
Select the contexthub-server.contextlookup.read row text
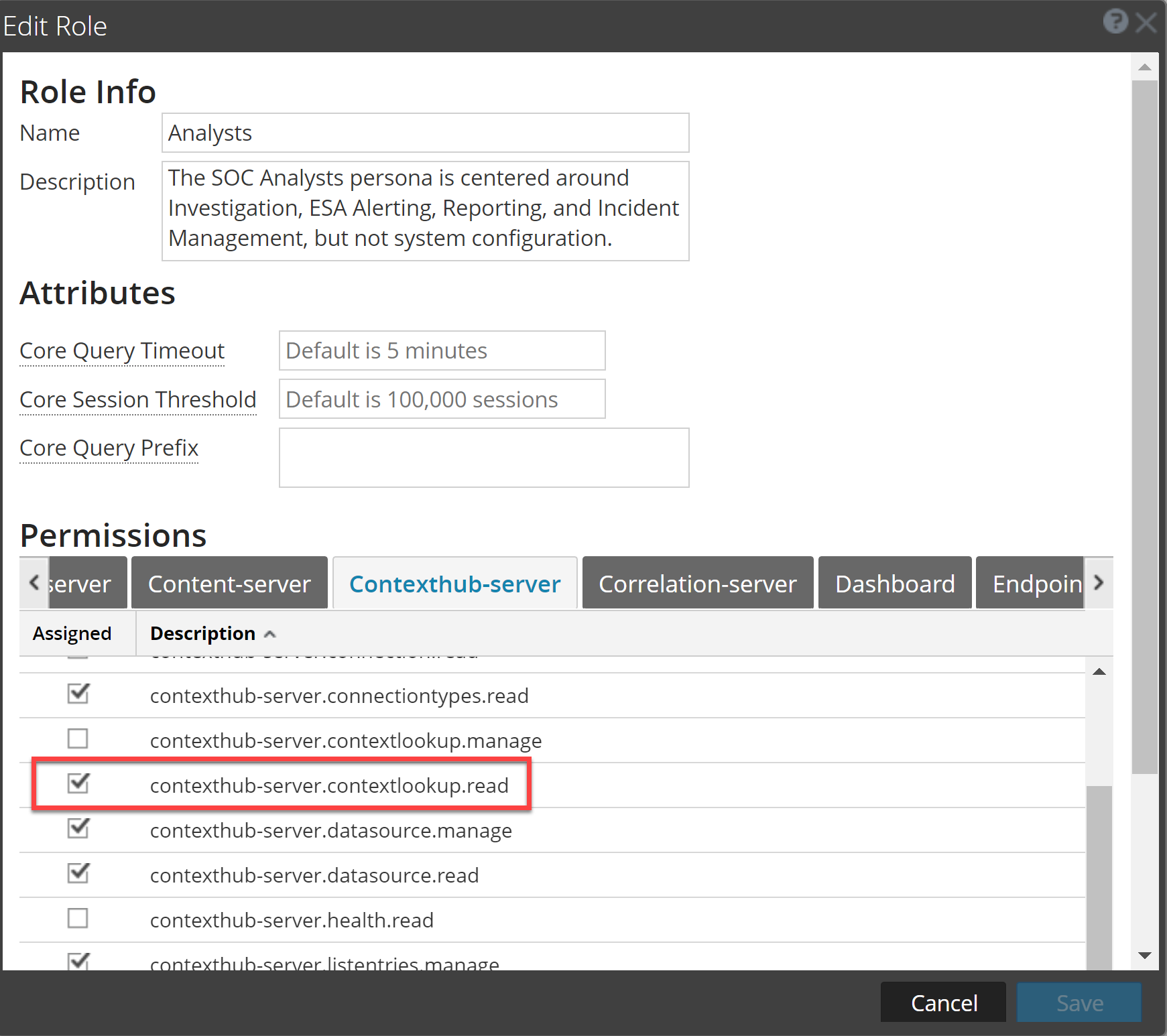329,785
